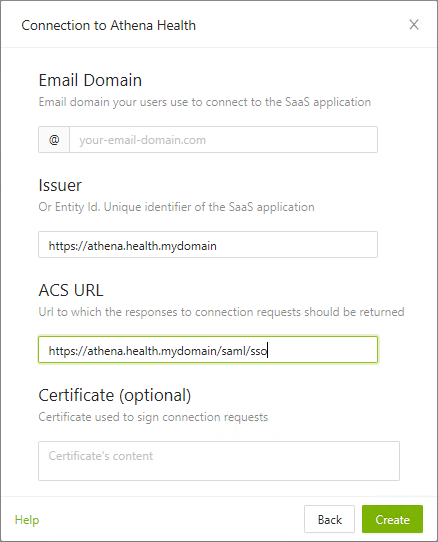Focus the your-email-domain.com input field
Viewport: 438px width, 542px height.
click(223, 140)
